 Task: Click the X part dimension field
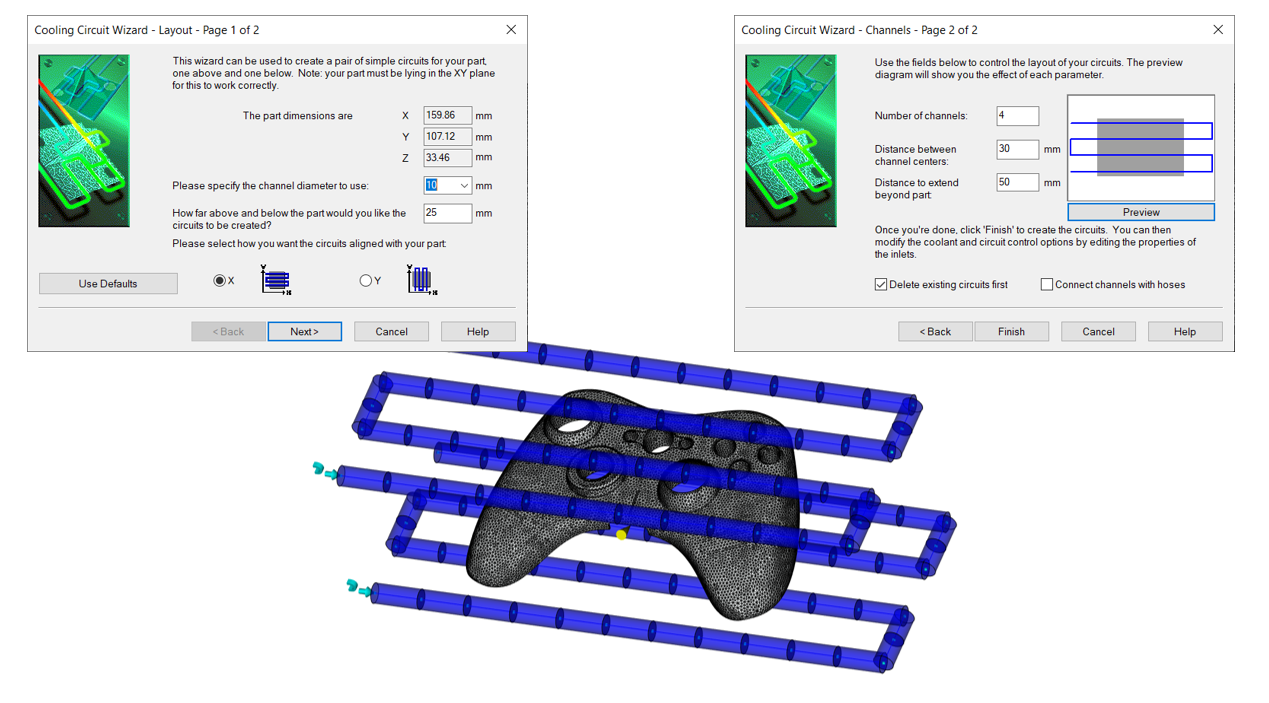pyautogui.click(x=447, y=116)
